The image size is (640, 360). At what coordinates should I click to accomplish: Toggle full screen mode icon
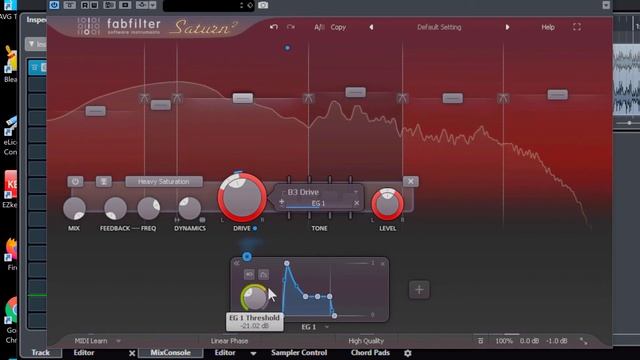point(577,27)
